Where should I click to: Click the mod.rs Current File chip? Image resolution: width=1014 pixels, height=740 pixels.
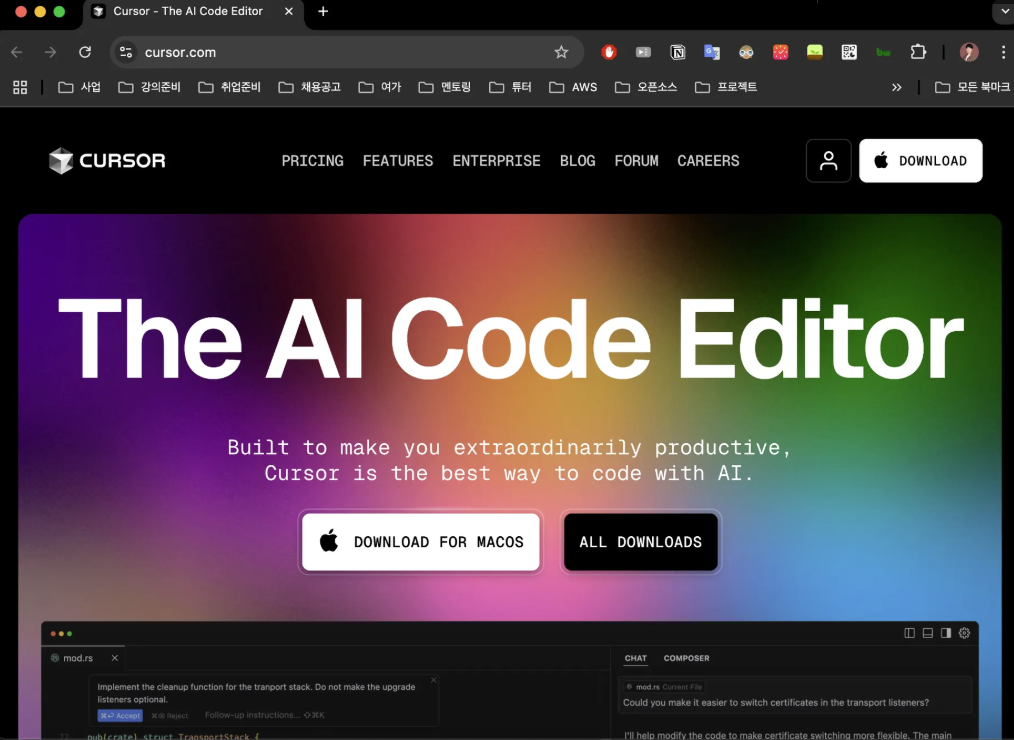tap(663, 687)
